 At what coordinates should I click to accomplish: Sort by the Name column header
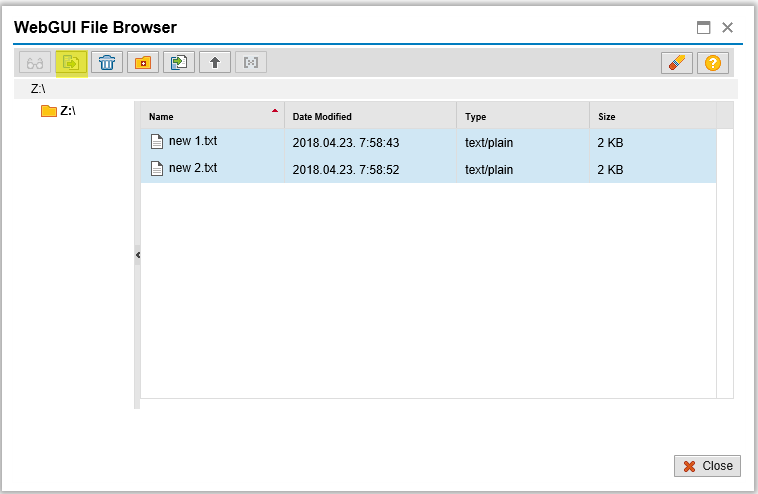tap(213, 116)
